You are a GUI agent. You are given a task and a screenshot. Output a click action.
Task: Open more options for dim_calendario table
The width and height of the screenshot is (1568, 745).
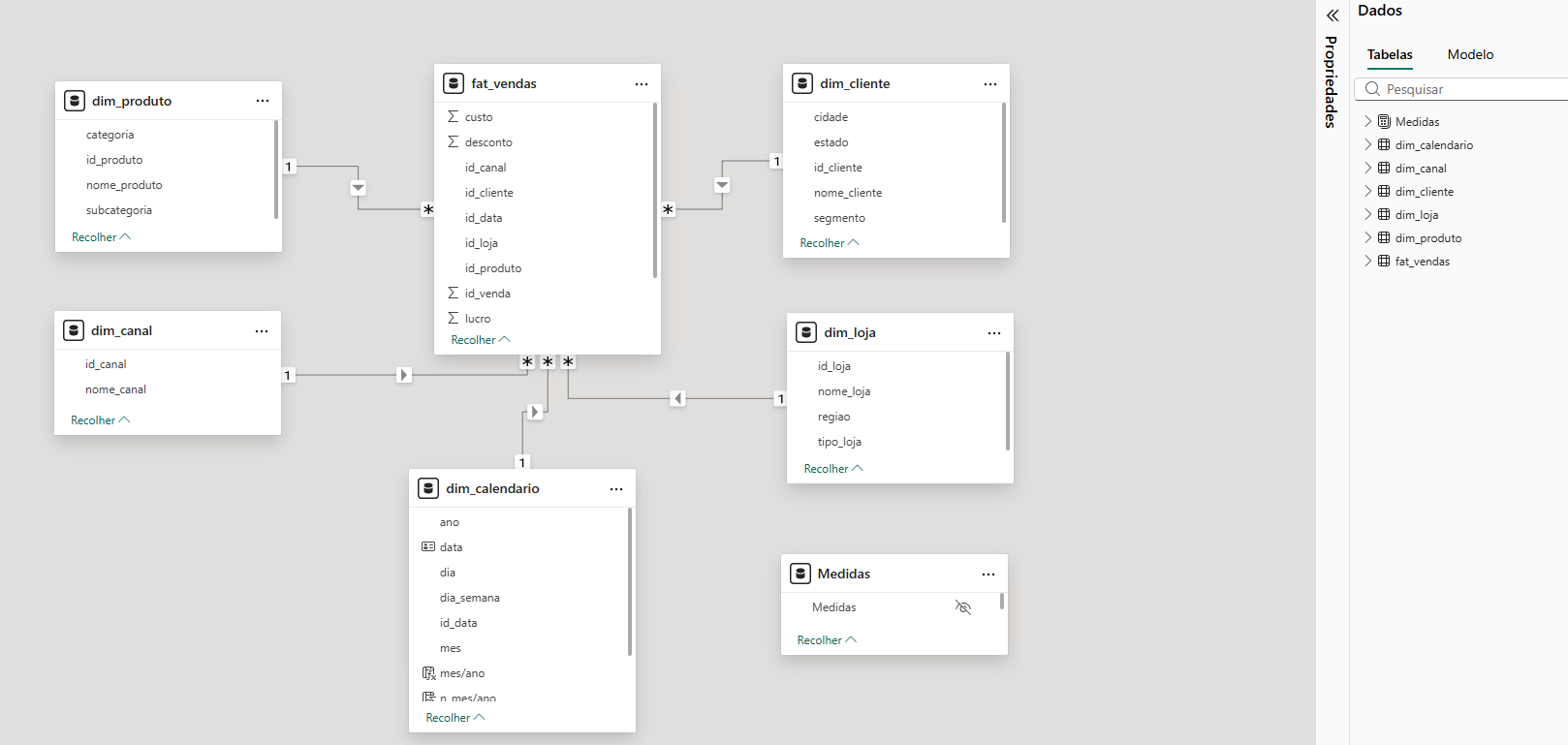pyautogui.click(x=616, y=489)
